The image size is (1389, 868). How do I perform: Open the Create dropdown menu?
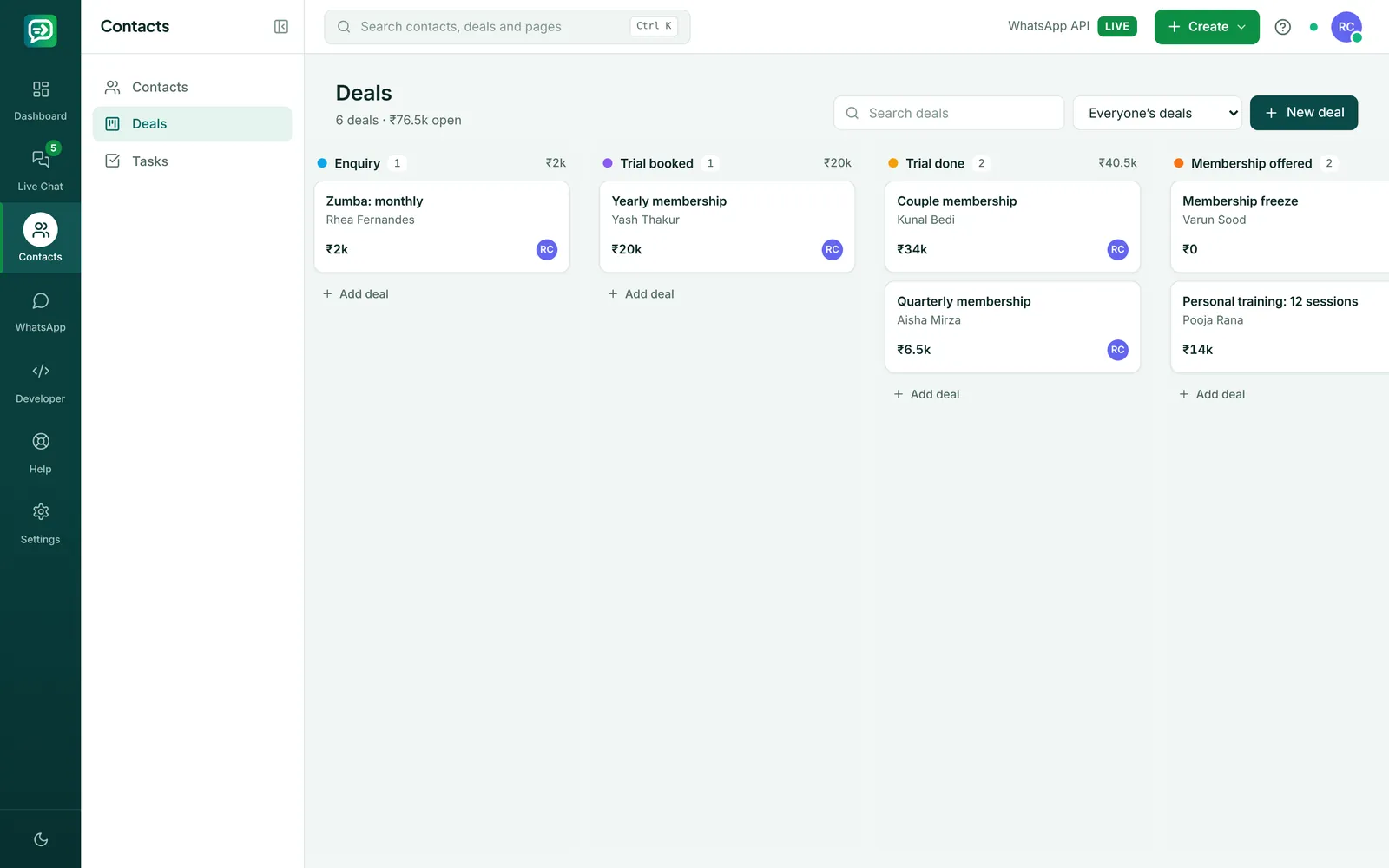point(1207,27)
